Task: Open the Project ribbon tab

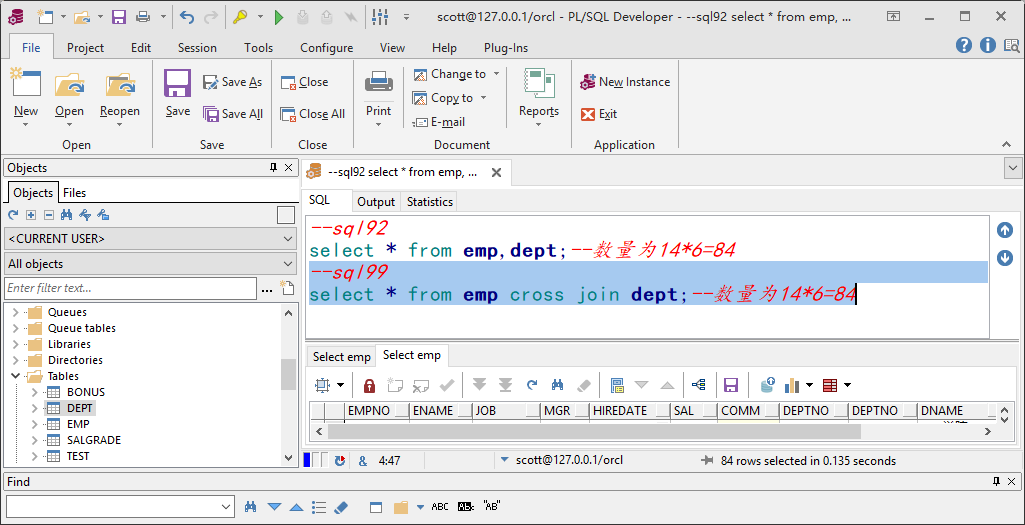Action: point(86,48)
